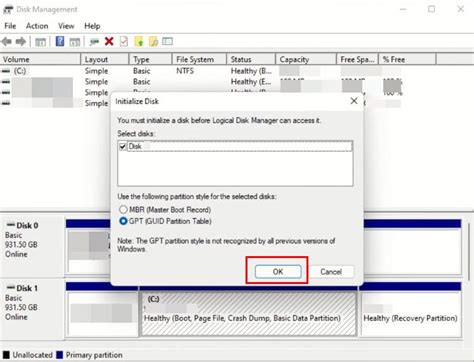Select the (C:) partition on Disk 1
Screen dimensions: 474x362
pos(249,314)
